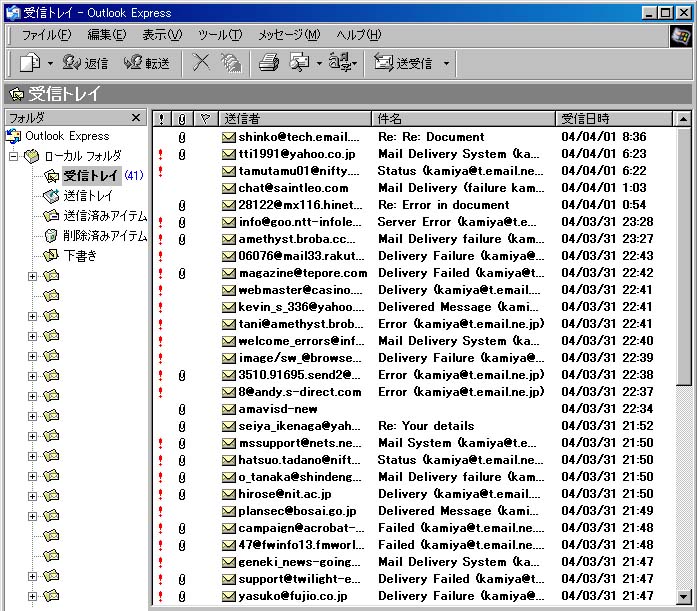Expand the last folder node in tree

coord(32,596)
